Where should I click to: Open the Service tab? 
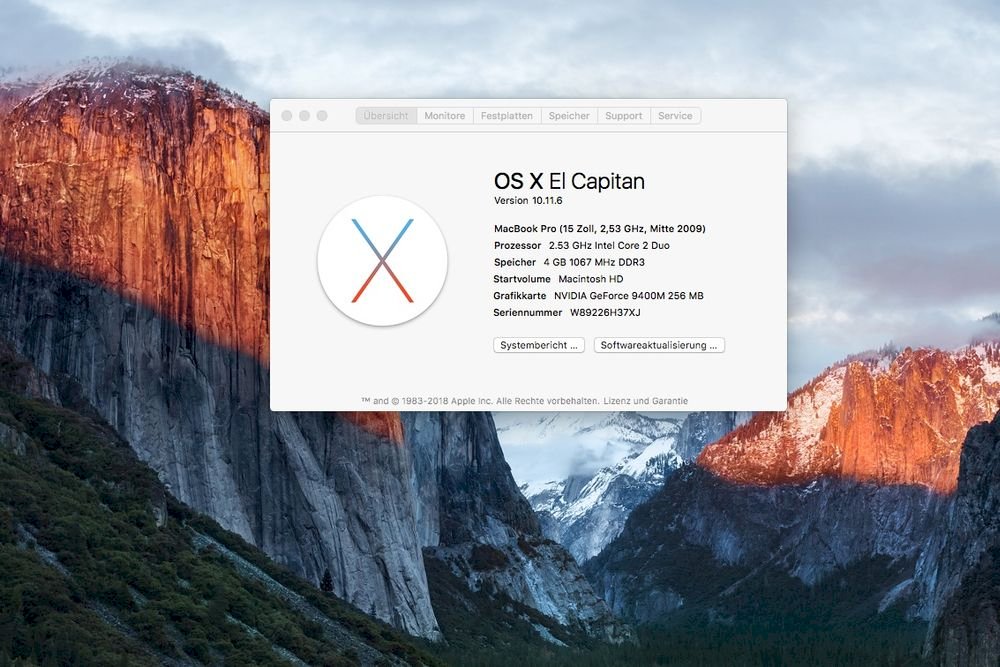[x=675, y=116]
